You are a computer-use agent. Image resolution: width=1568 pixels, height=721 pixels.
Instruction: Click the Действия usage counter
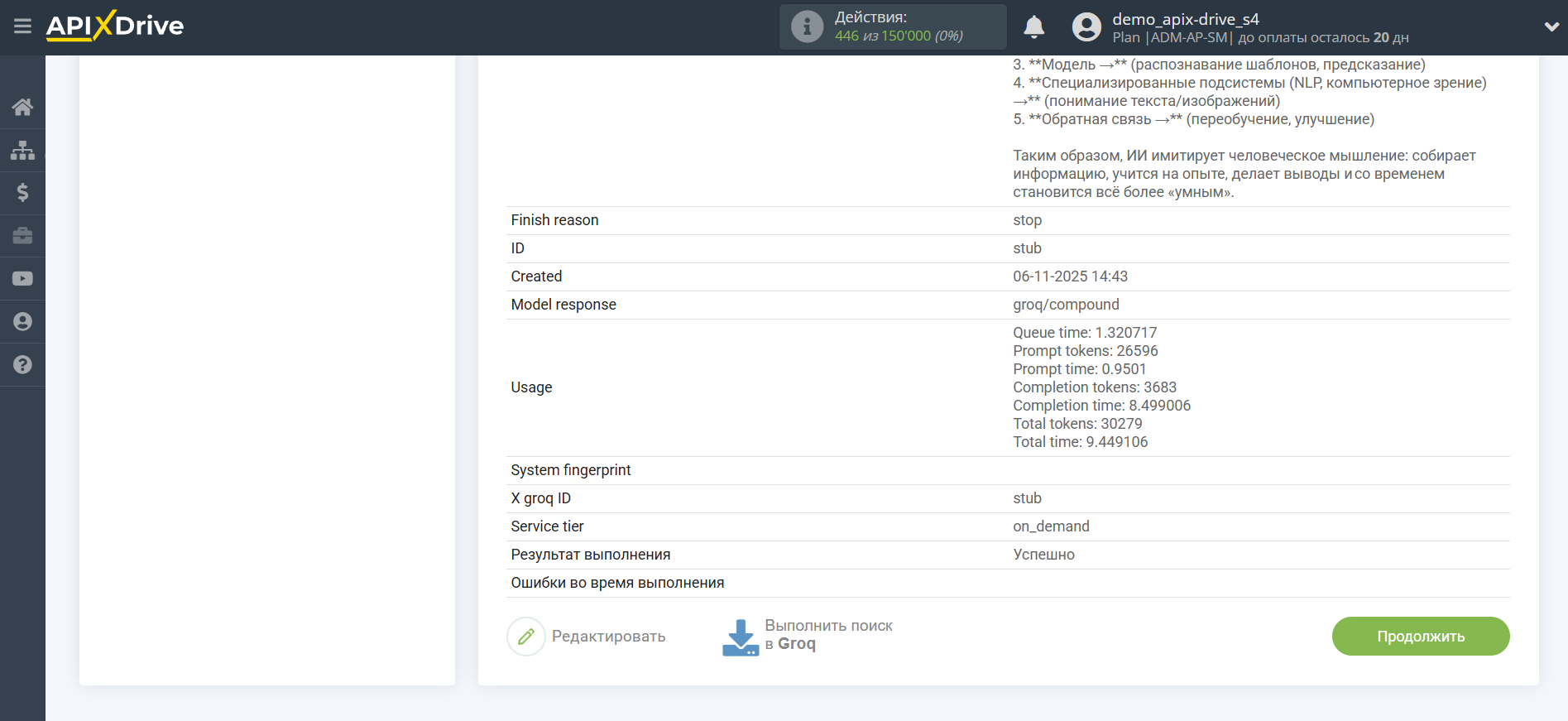click(x=898, y=27)
